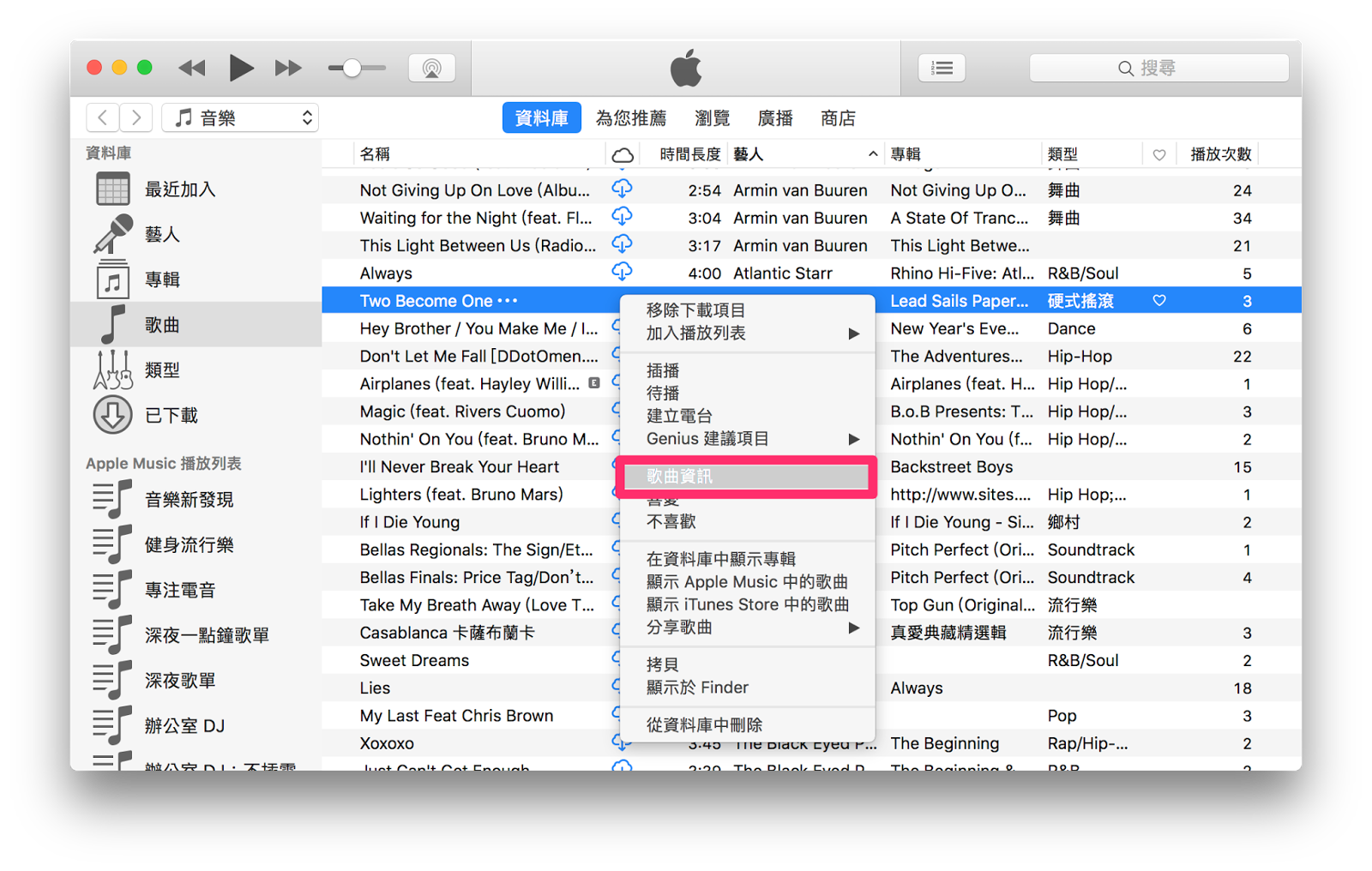The height and width of the screenshot is (871, 1372).
Task: Open the 音樂新發現 playlist
Action: point(196,499)
